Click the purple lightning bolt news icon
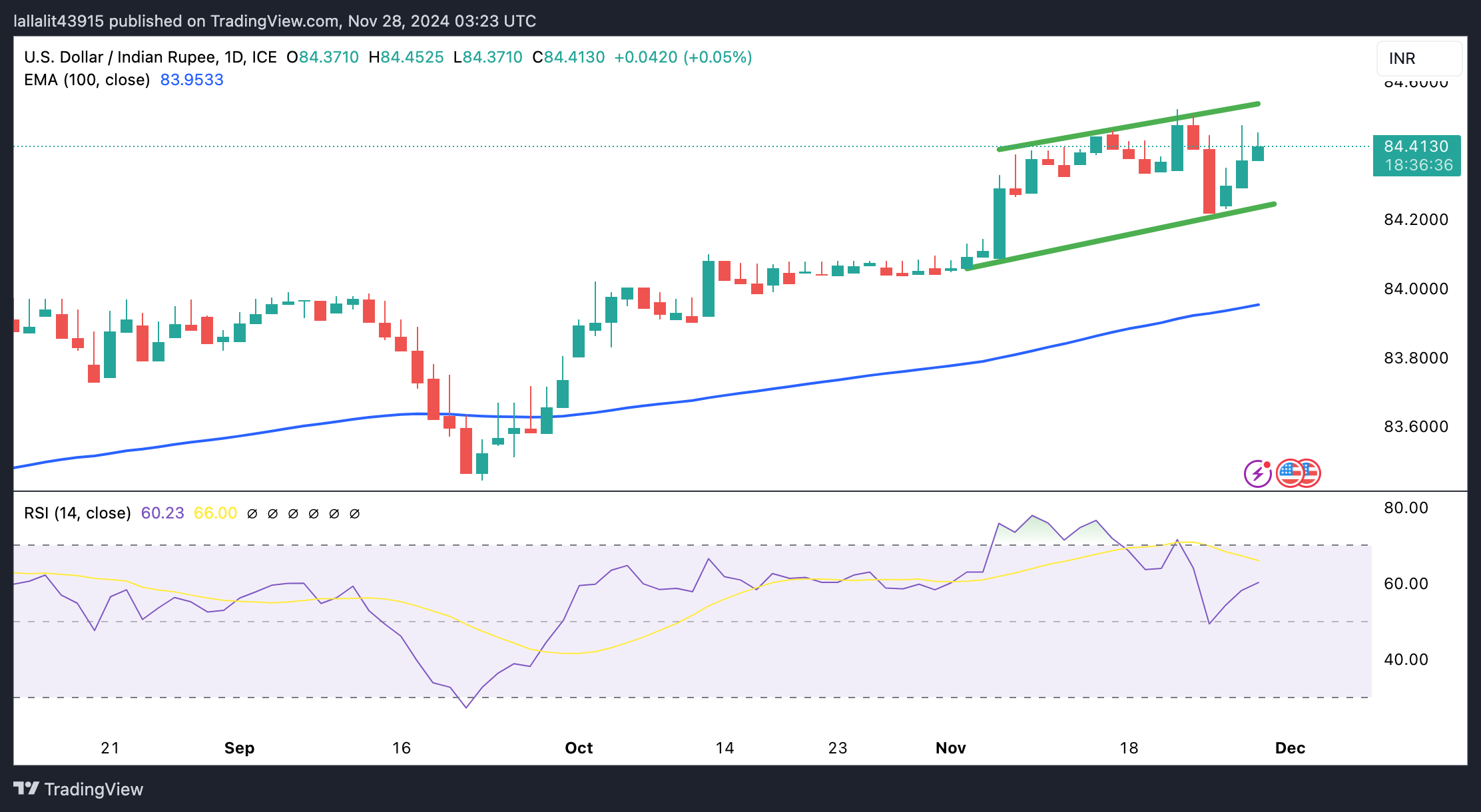The image size is (1481, 812). tap(1257, 474)
